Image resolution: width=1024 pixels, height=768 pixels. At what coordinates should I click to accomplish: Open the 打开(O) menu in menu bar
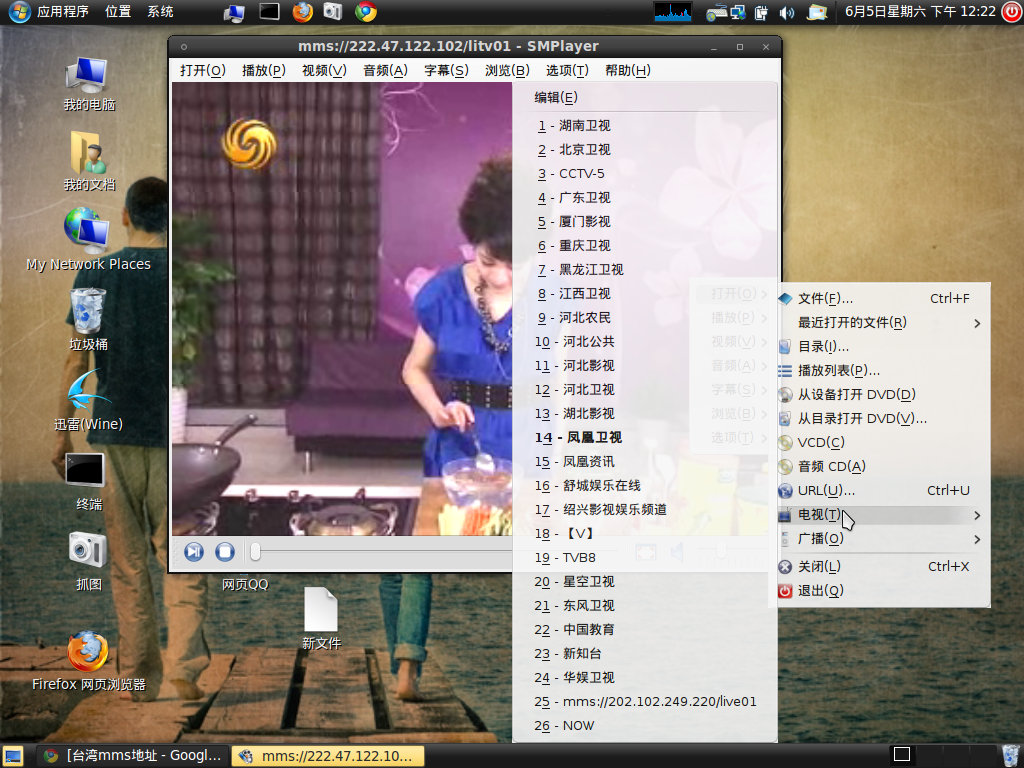[202, 71]
